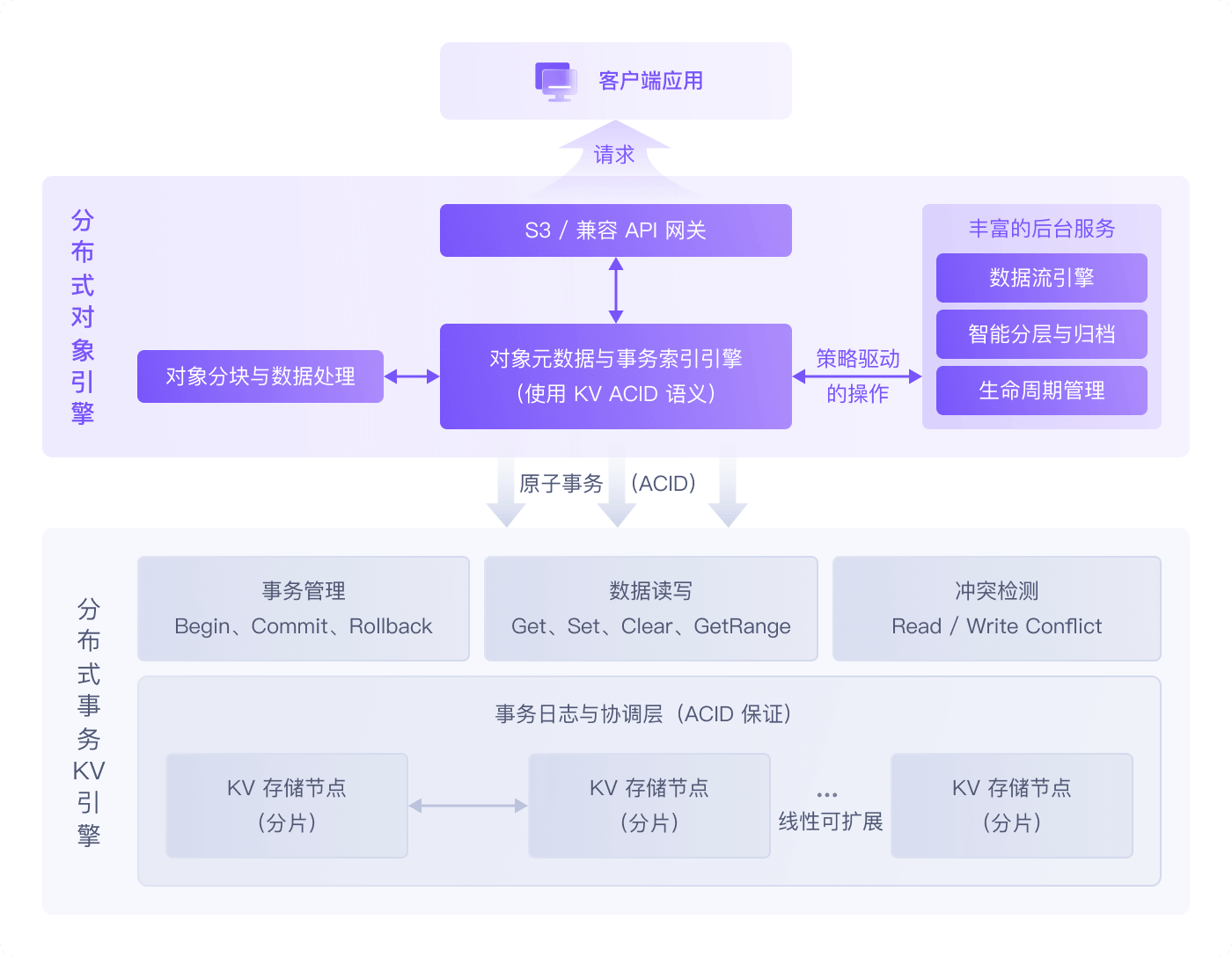Click the monitor icon beside 客户端应用

554,80
